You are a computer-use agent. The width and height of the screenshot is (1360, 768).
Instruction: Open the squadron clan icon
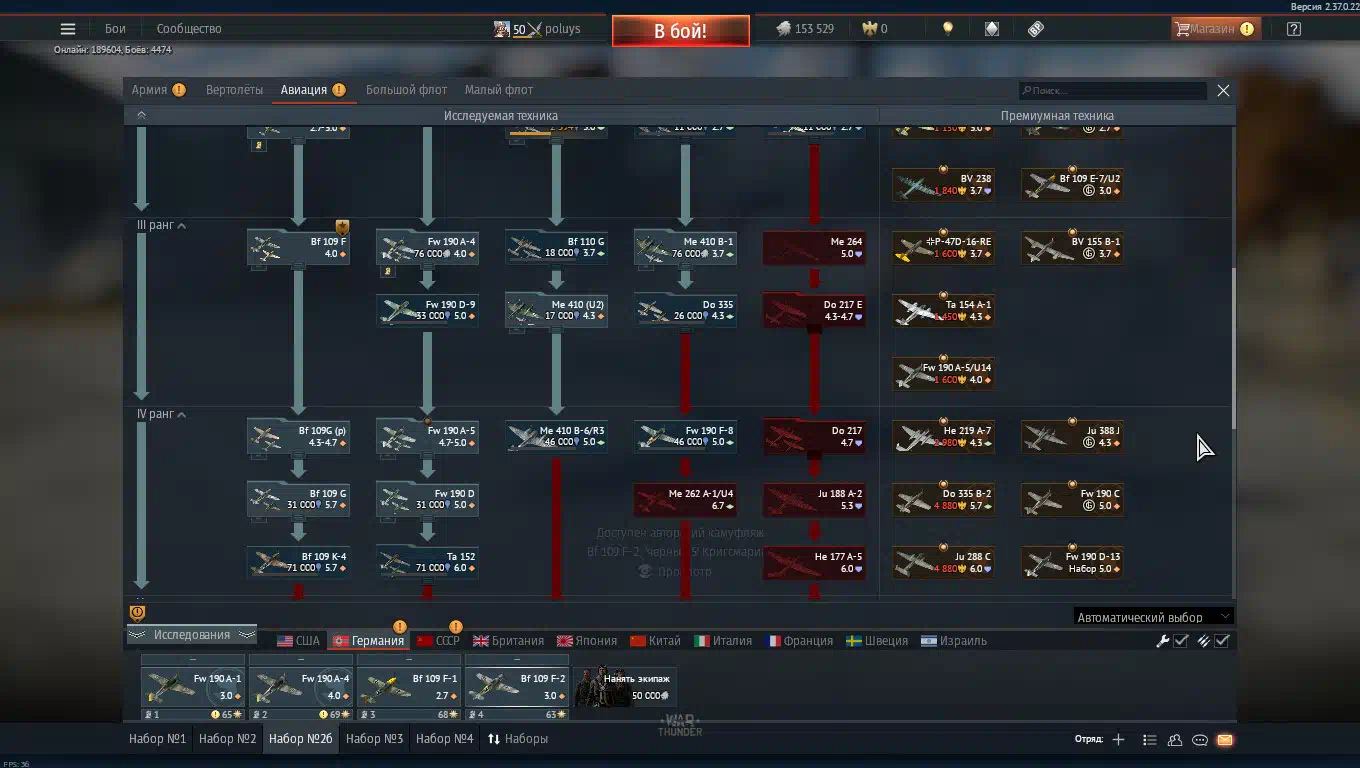(x=1175, y=740)
